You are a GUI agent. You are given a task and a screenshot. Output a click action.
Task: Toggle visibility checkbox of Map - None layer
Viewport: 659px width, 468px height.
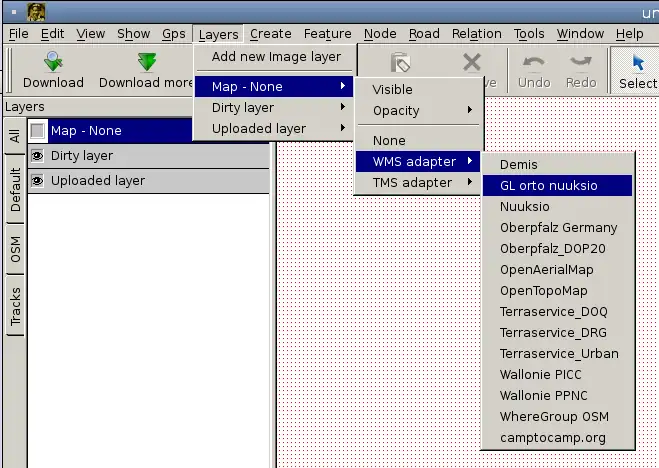click(38, 131)
